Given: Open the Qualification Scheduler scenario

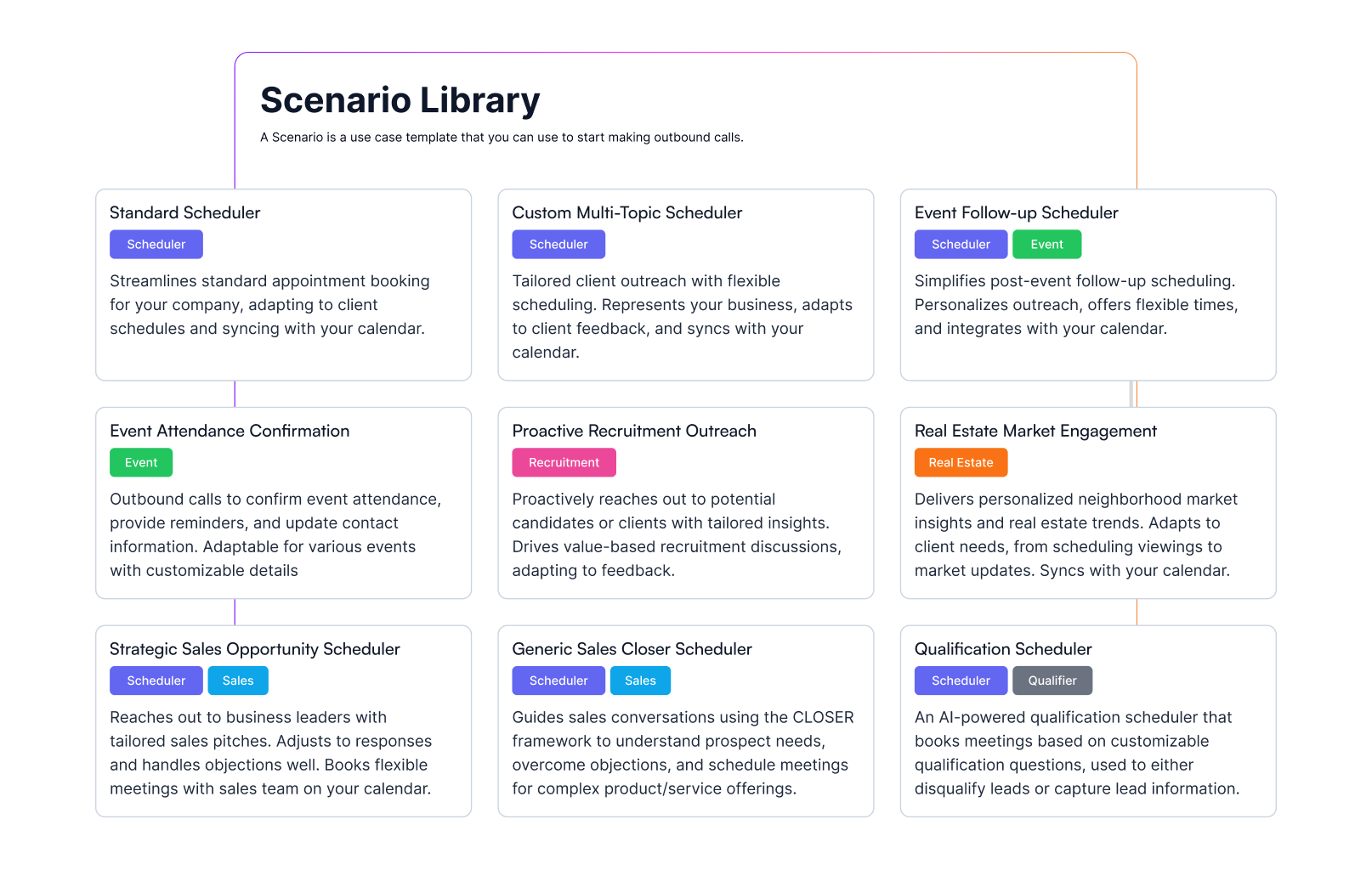Looking at the screenshot, I should click(1002, 649).
